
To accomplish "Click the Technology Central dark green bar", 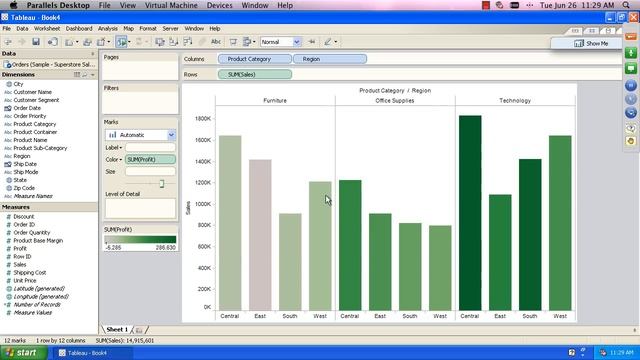I will pos(470,213).
